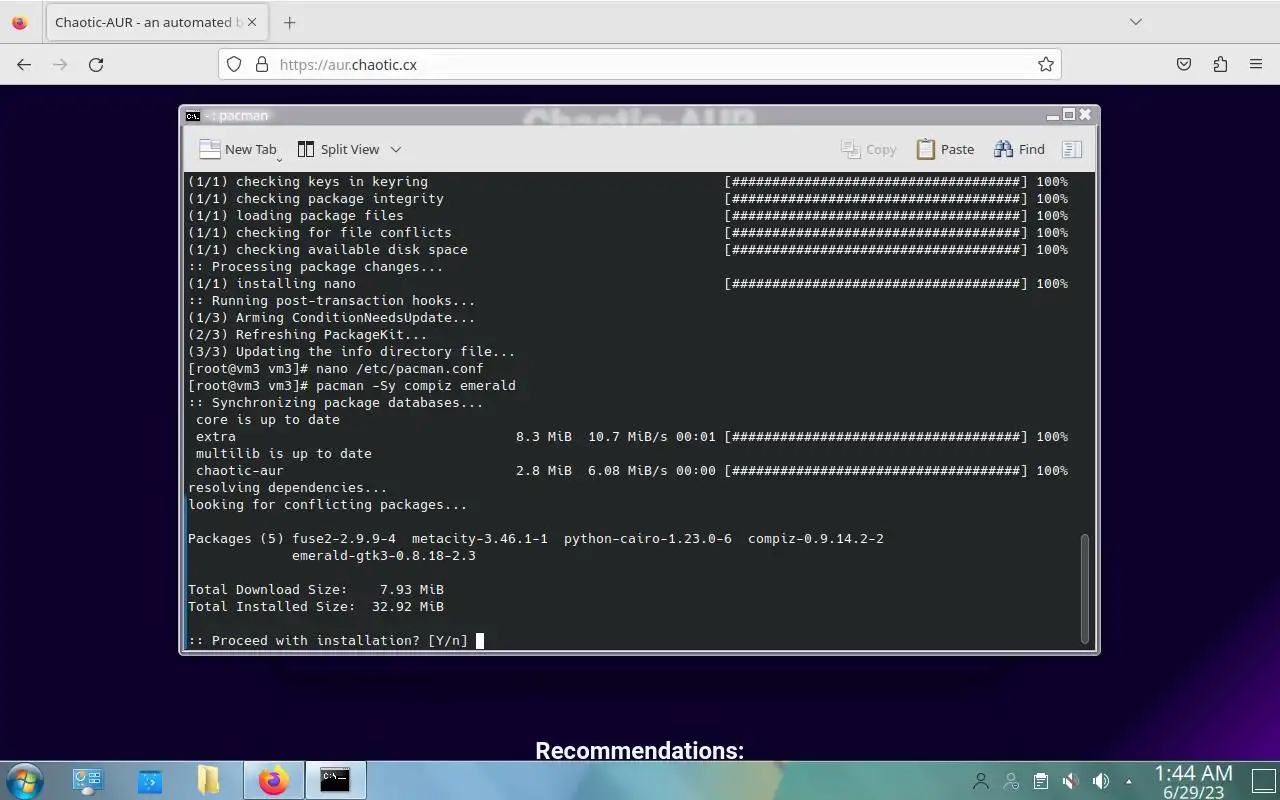Screen dimensions: 1280x800
Task: Click the muted audio tray icon
Action: [1070, 781]
